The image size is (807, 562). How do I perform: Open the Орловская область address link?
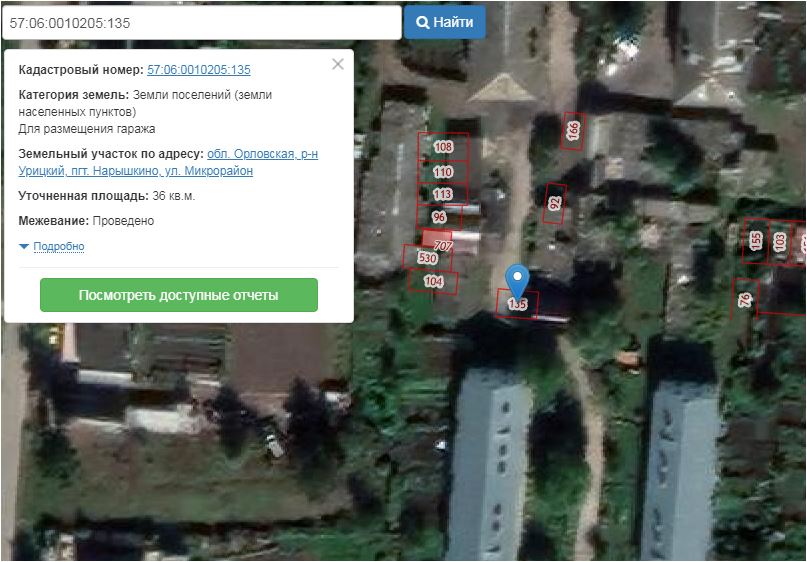coord(262,154)
